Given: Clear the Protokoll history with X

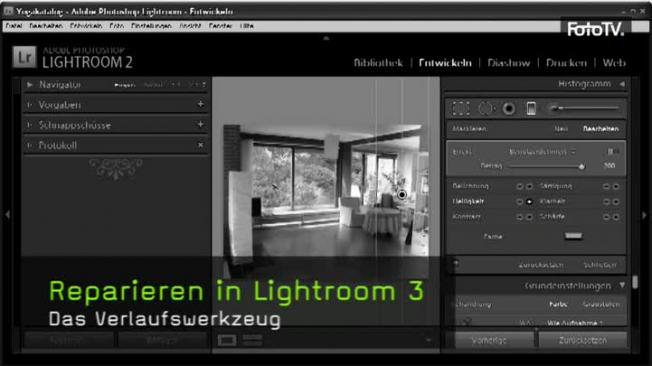Looking at the screenshot, I should [x=200, y=145].
